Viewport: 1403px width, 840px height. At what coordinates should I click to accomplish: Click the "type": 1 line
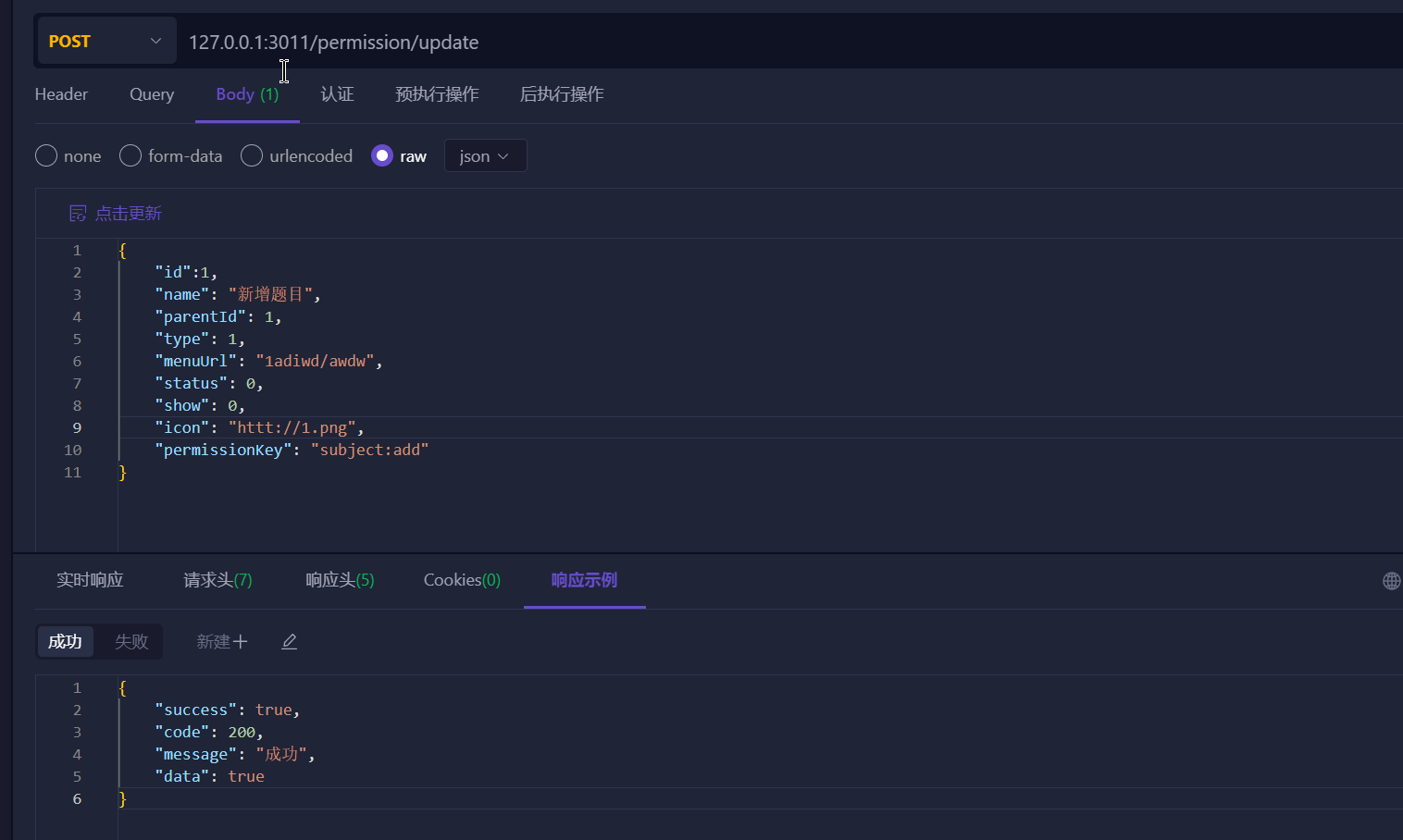[200, 339]
